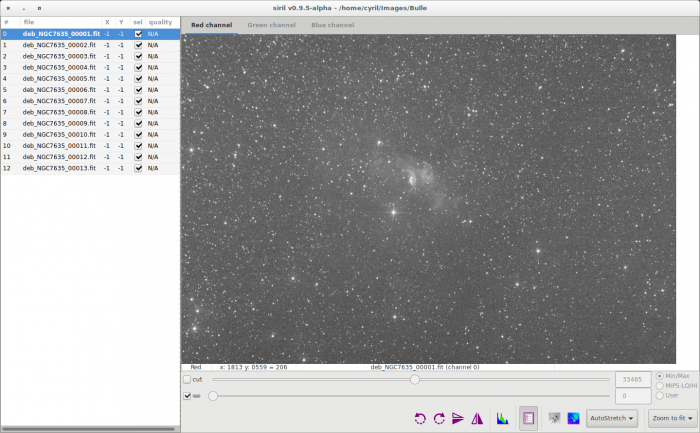Toggle false color rendering icon
The width and height of the screenshot is (700, 433).
pos(573,418)
